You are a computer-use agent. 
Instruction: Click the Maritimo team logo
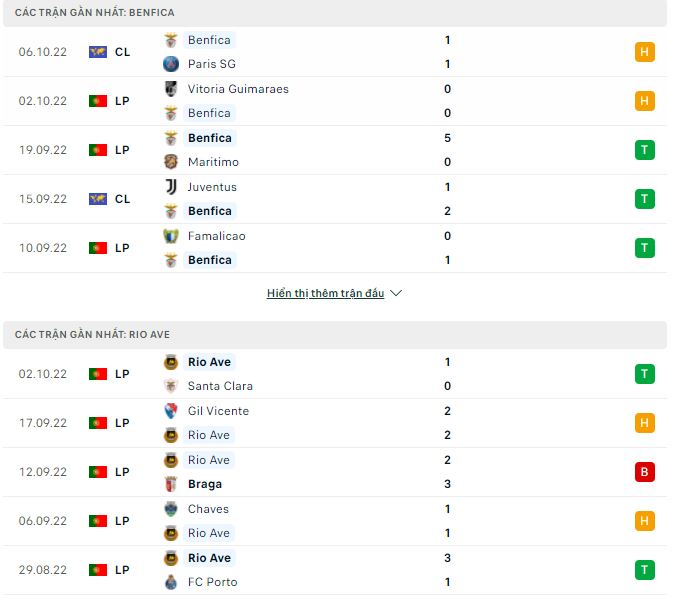tap(171, 162)
